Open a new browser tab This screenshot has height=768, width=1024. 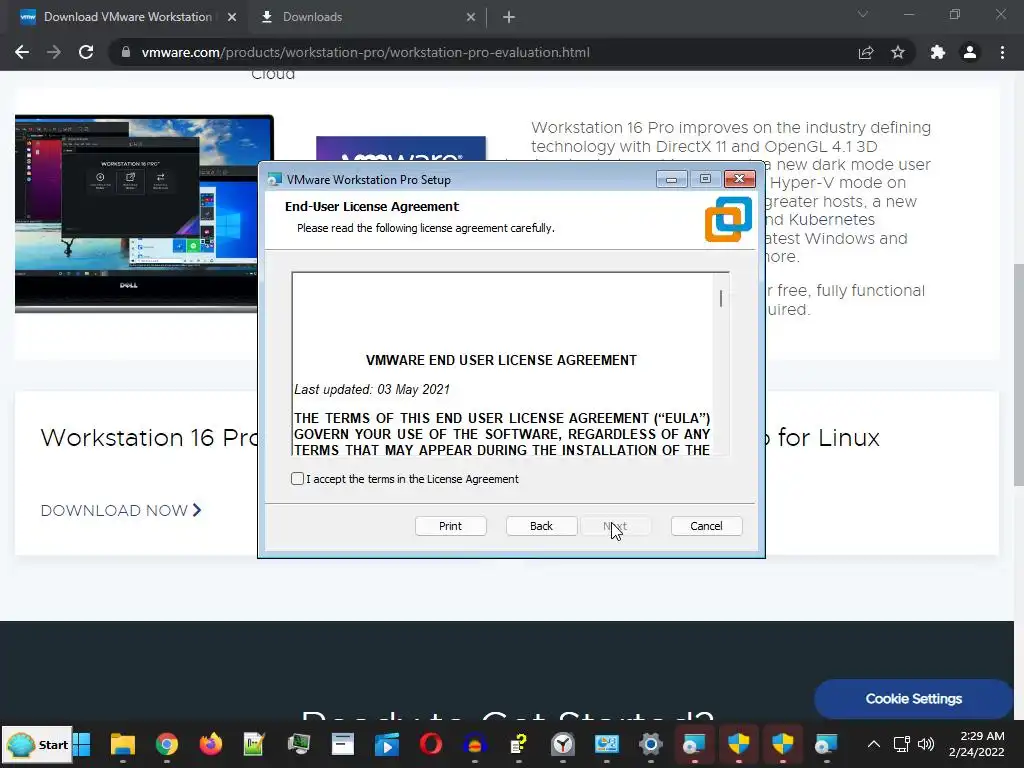[509, 18]
